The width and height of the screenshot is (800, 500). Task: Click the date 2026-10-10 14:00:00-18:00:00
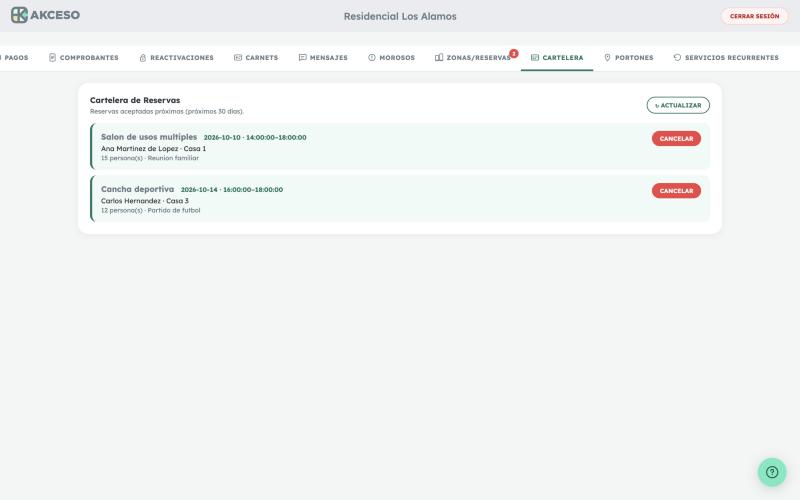tap(255, 137)
